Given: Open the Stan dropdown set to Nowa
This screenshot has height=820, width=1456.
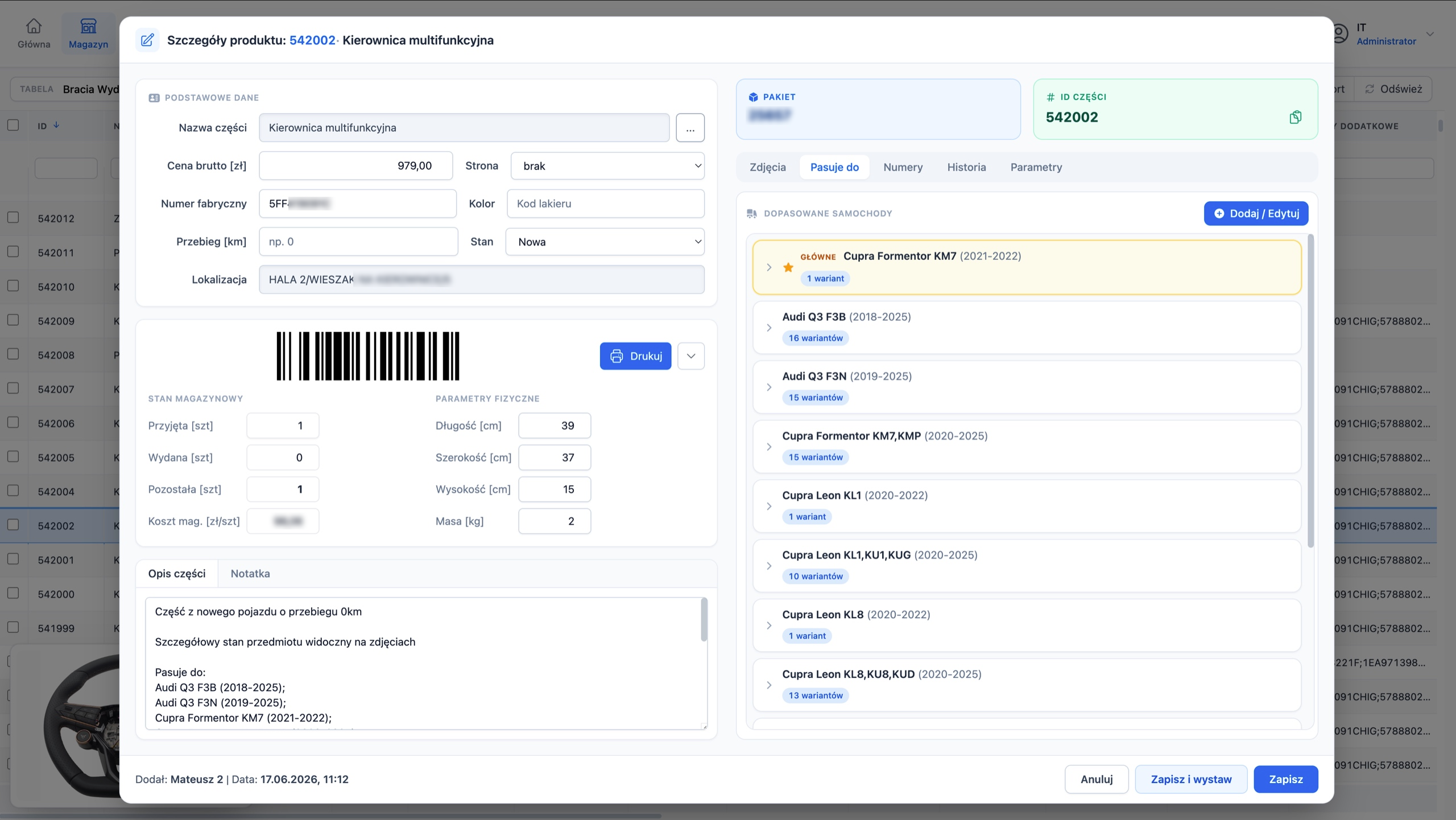Looking at the screenshot, I should coord(605,242).
